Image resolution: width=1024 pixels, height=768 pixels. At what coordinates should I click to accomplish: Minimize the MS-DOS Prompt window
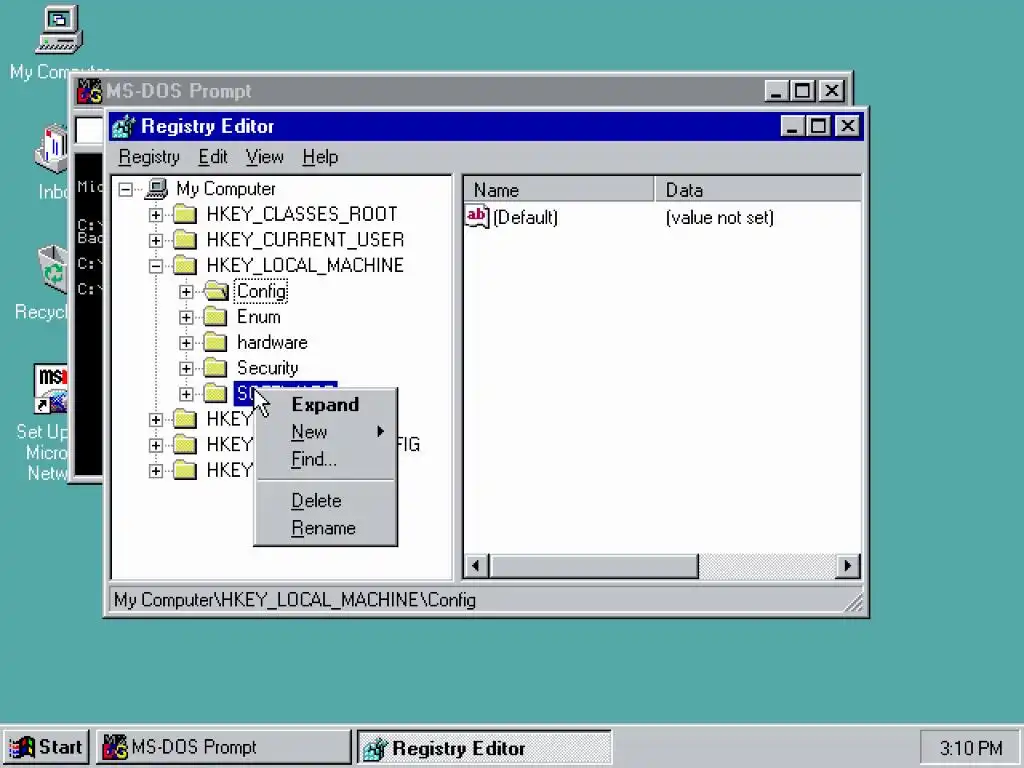pyautogui.click(x=776, y=91)
